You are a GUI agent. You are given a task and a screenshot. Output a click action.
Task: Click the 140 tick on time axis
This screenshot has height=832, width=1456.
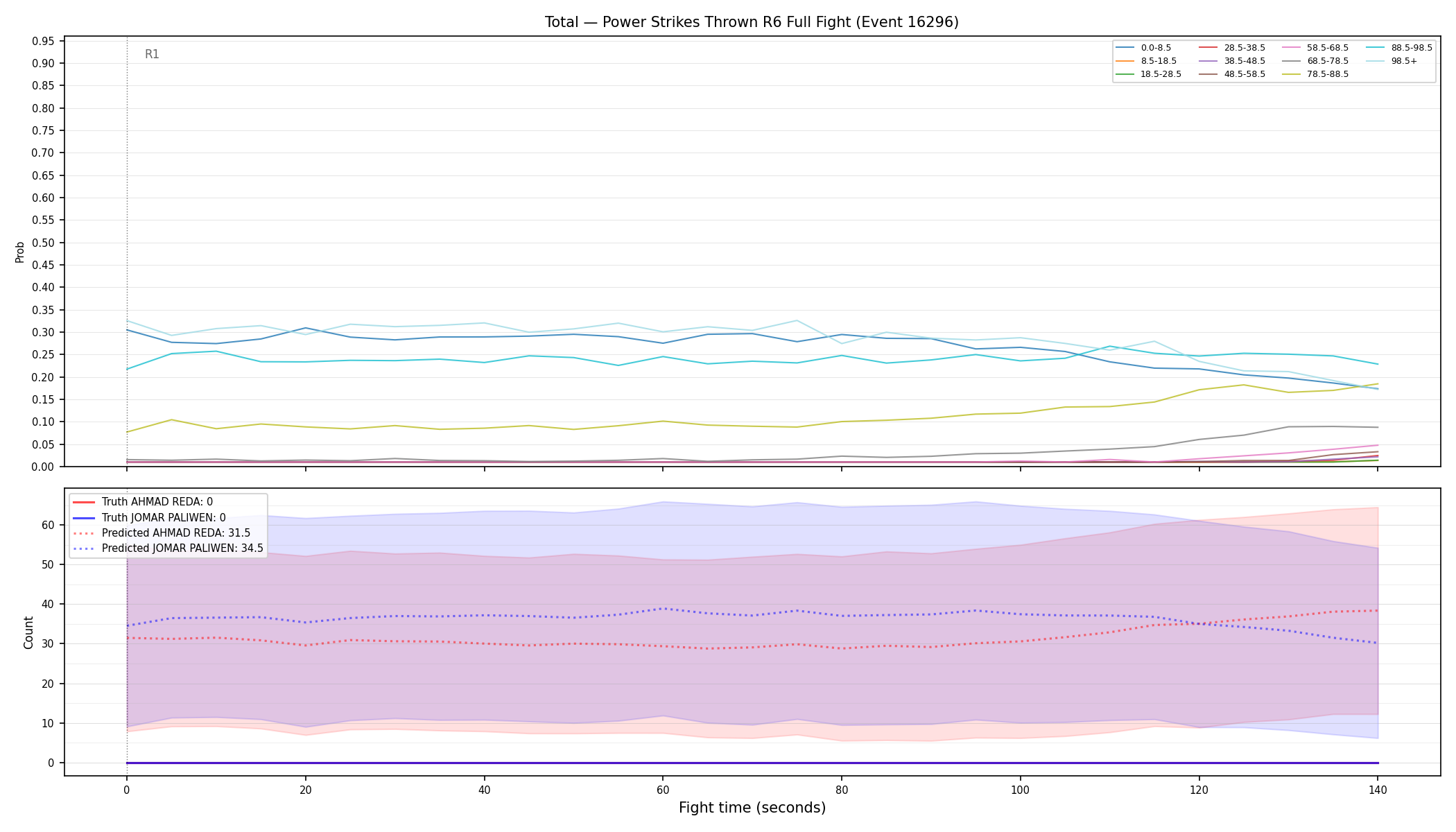(1377, 790)
